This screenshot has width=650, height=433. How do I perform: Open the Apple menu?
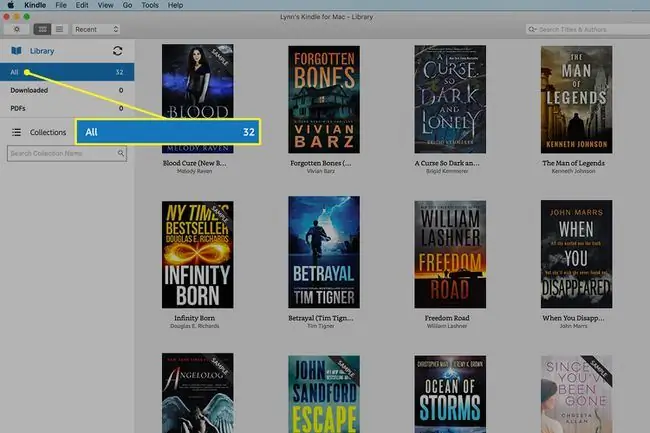tap(11, 5)
